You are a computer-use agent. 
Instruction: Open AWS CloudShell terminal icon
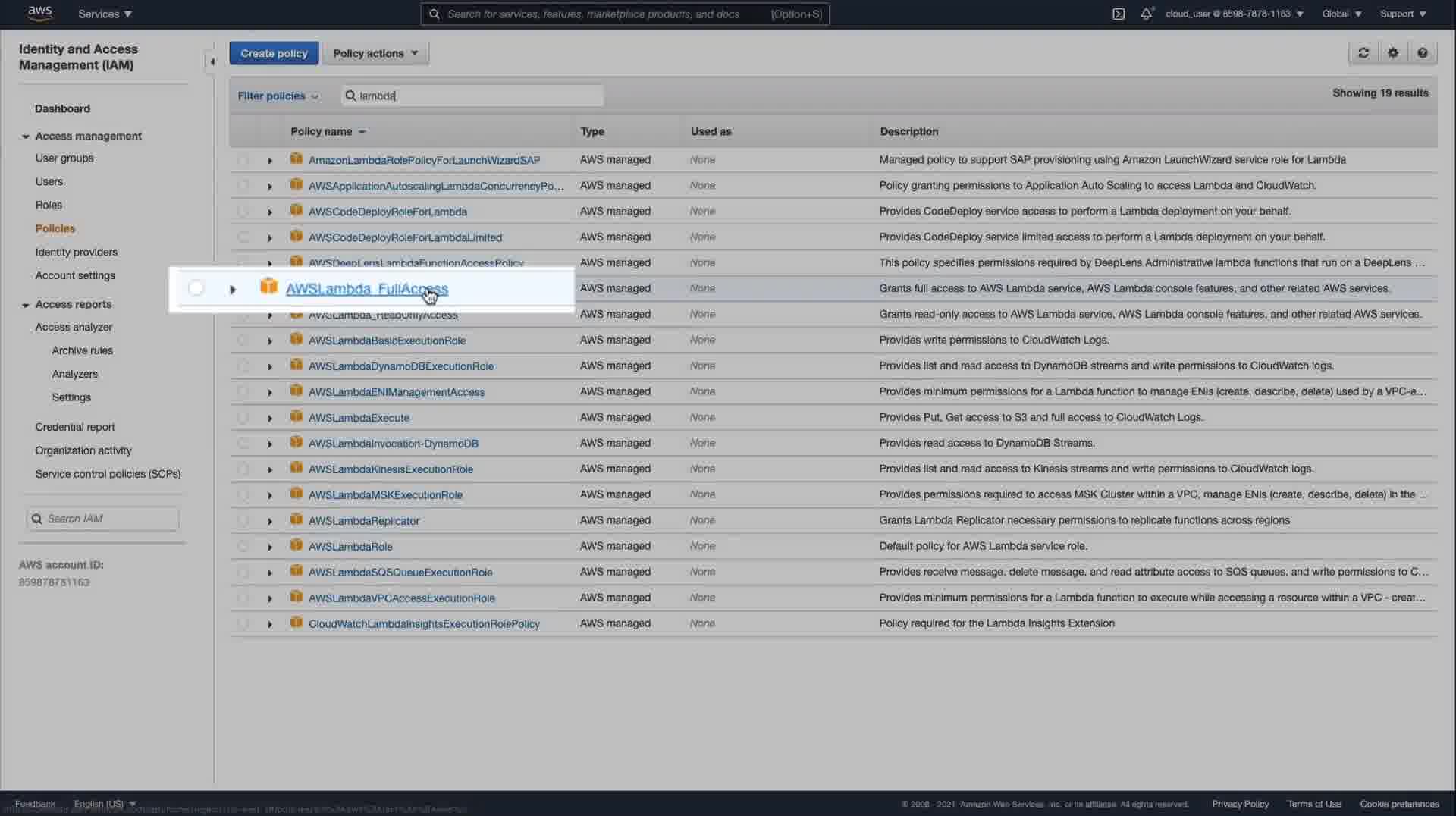tap(1119, 14)
